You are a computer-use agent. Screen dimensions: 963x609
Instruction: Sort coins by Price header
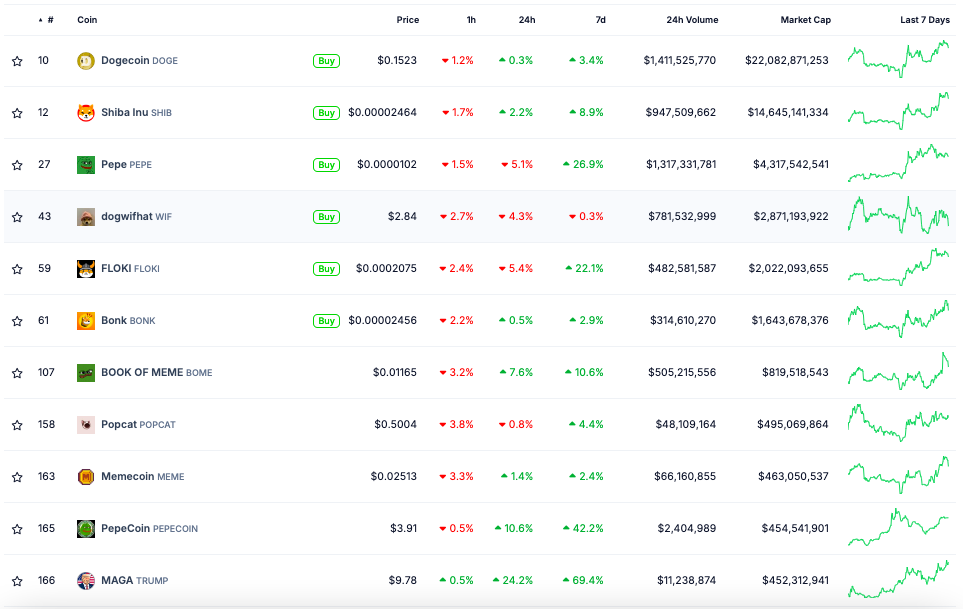pyautogui.click(x=407, y=20)
